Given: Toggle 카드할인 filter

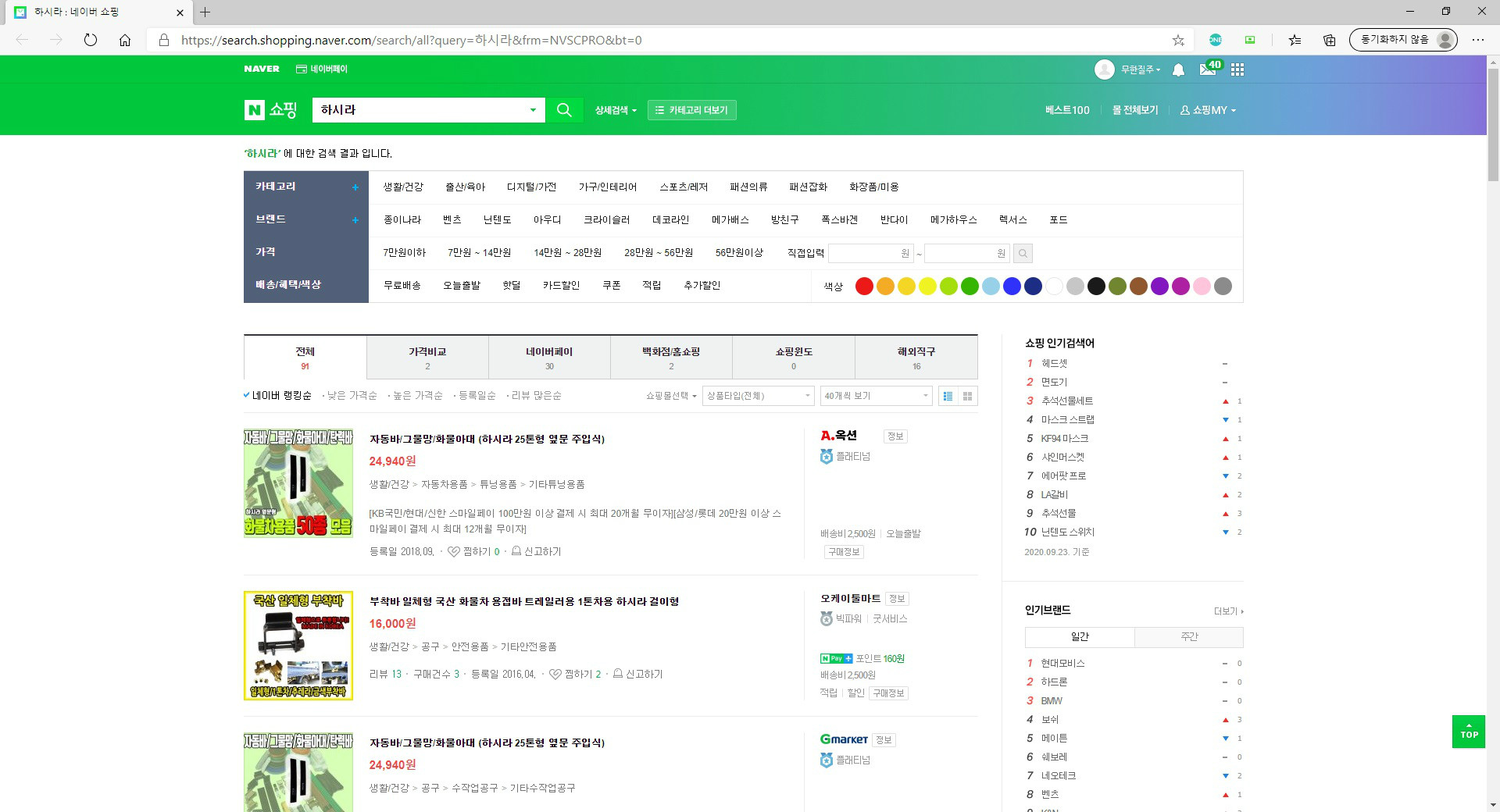Looking at the screenshot, I should click(561, 286).
